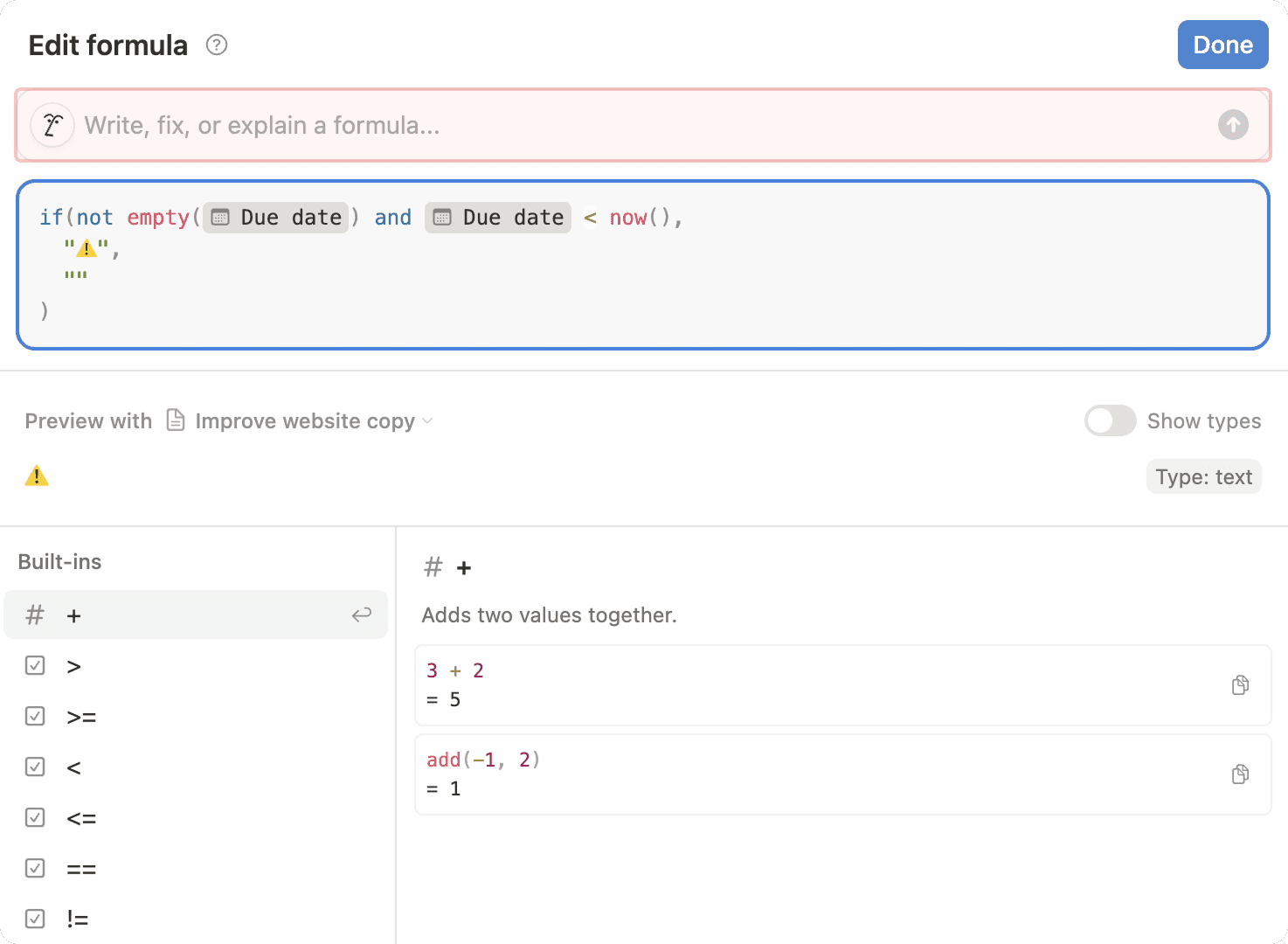
Task: Open the Improve website copy page selector
Action: [x=305, y=420]
